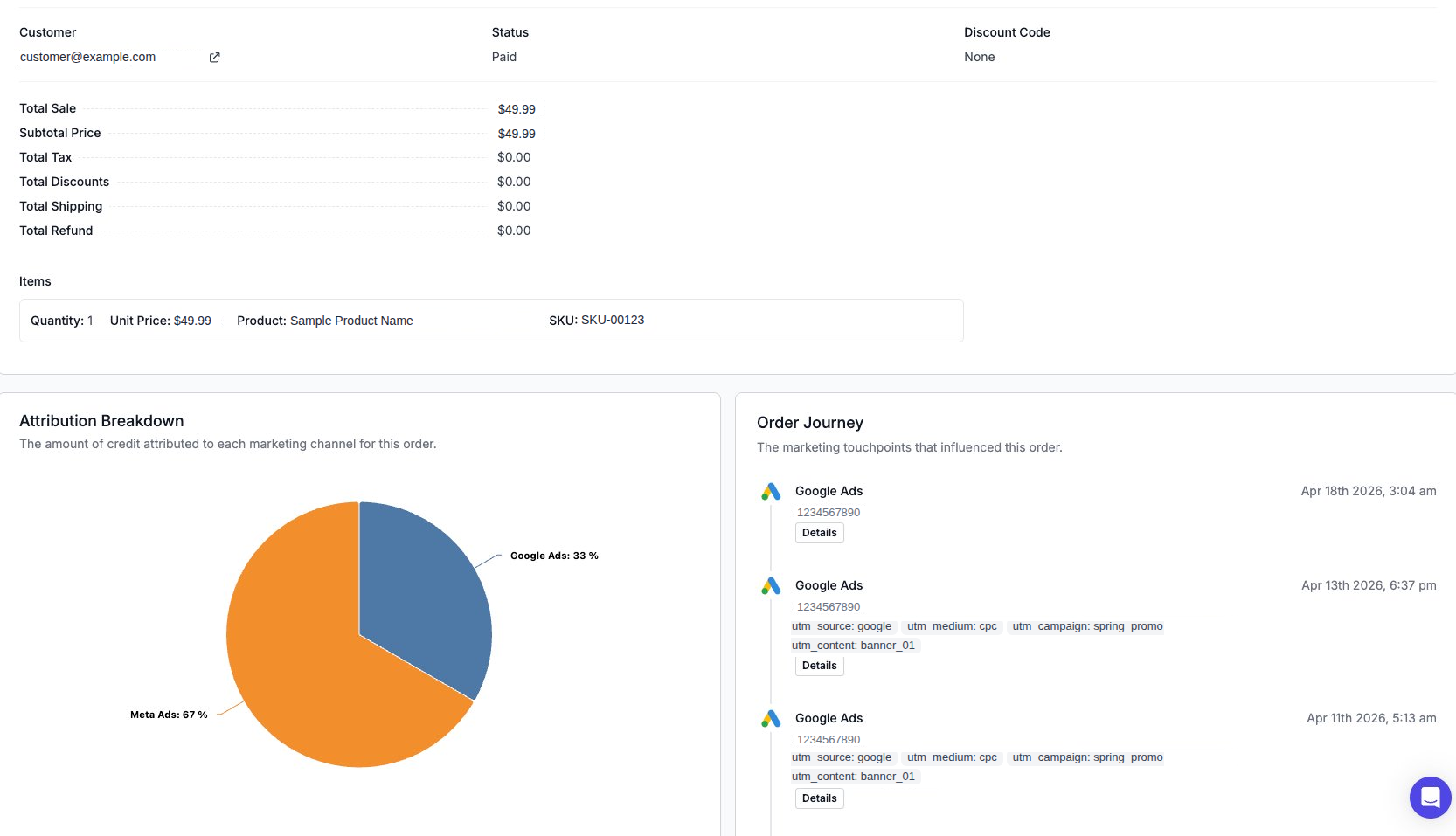
Task: Select the Order Journey section header
Action: click(x=810, y=422)
